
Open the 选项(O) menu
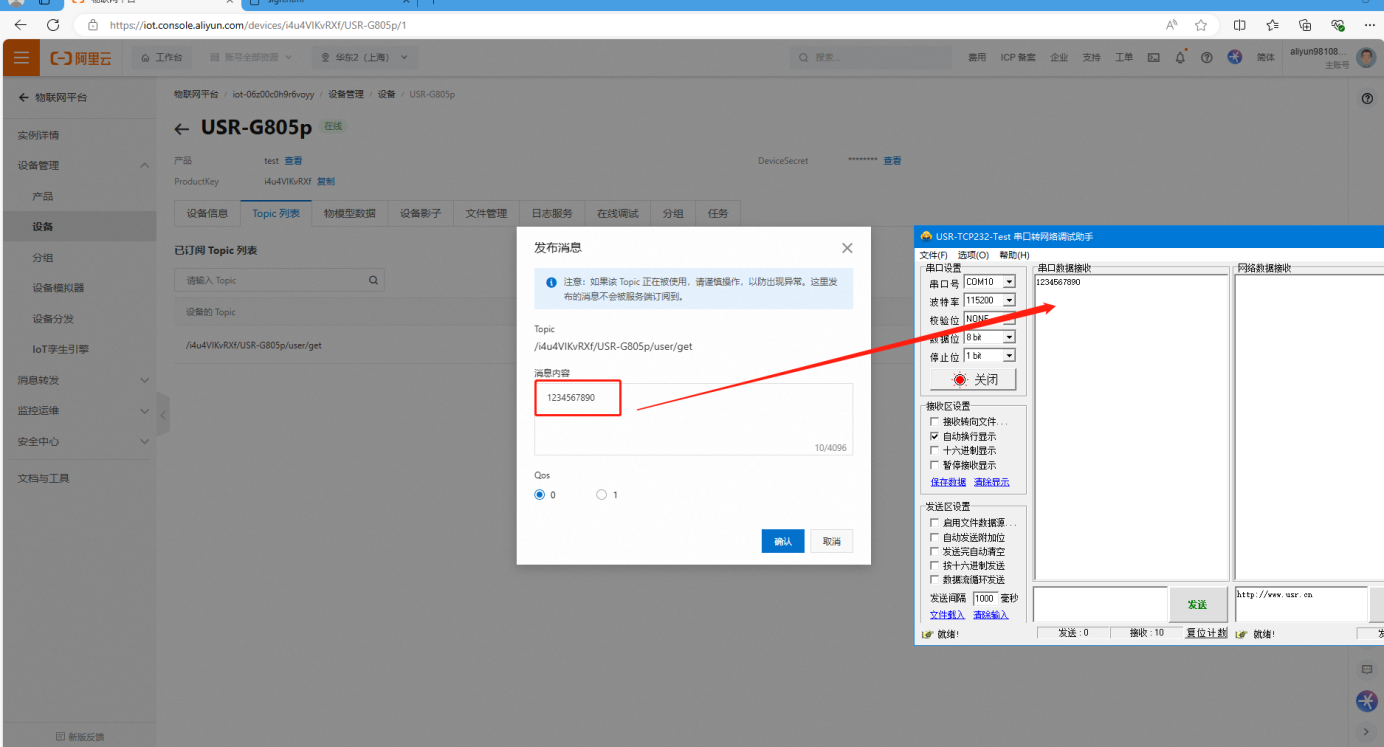coord(973,255)
